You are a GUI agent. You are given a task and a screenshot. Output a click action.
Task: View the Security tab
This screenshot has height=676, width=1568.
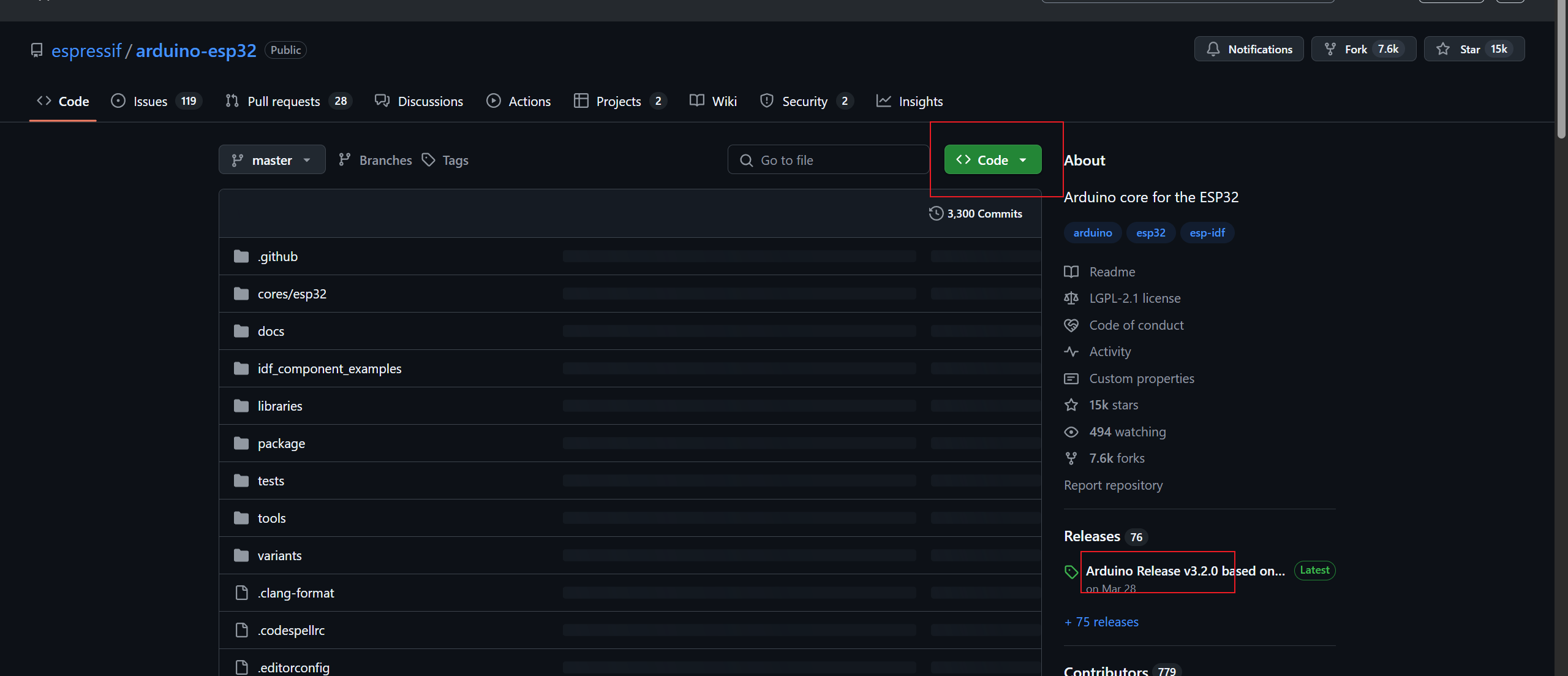[806, 101]
